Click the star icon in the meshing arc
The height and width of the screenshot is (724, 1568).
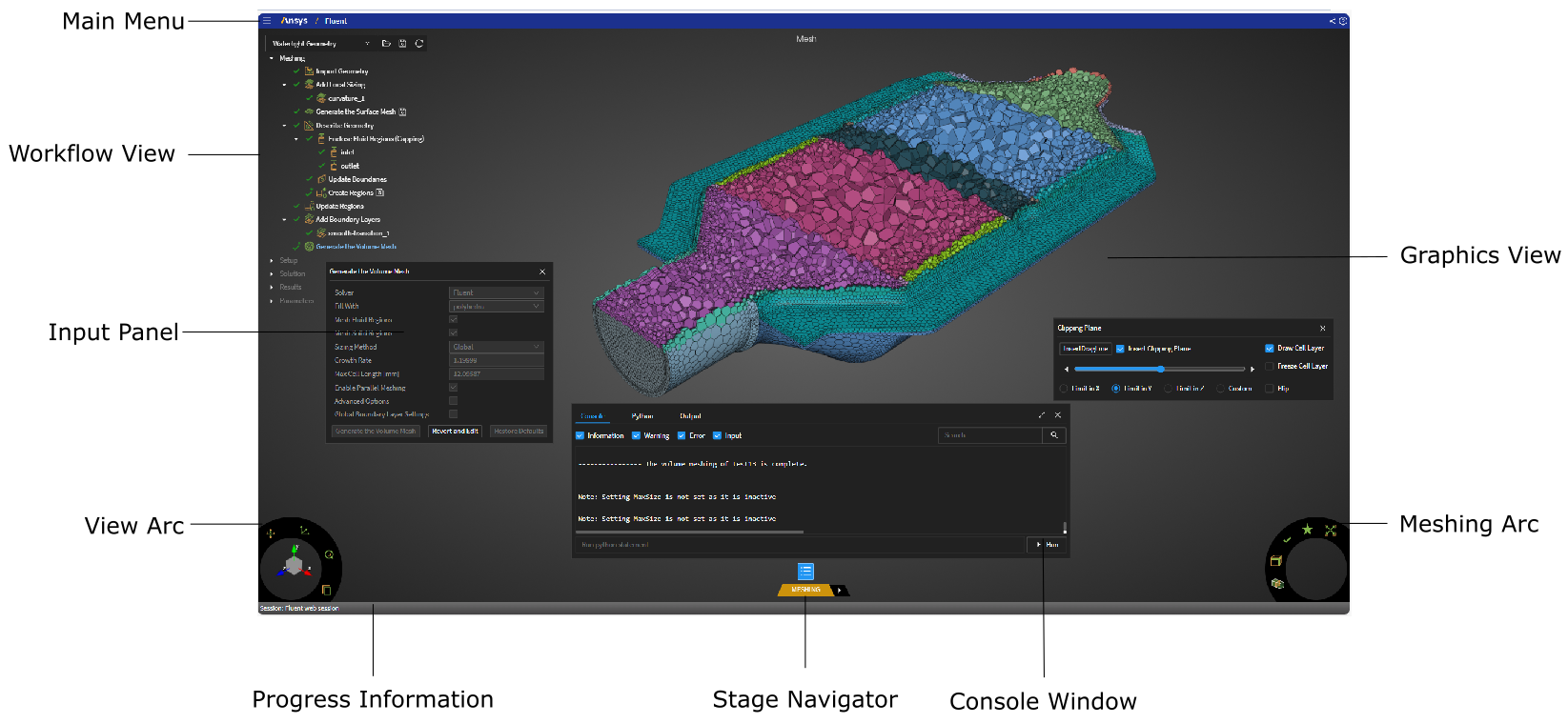coord(1307,529)
